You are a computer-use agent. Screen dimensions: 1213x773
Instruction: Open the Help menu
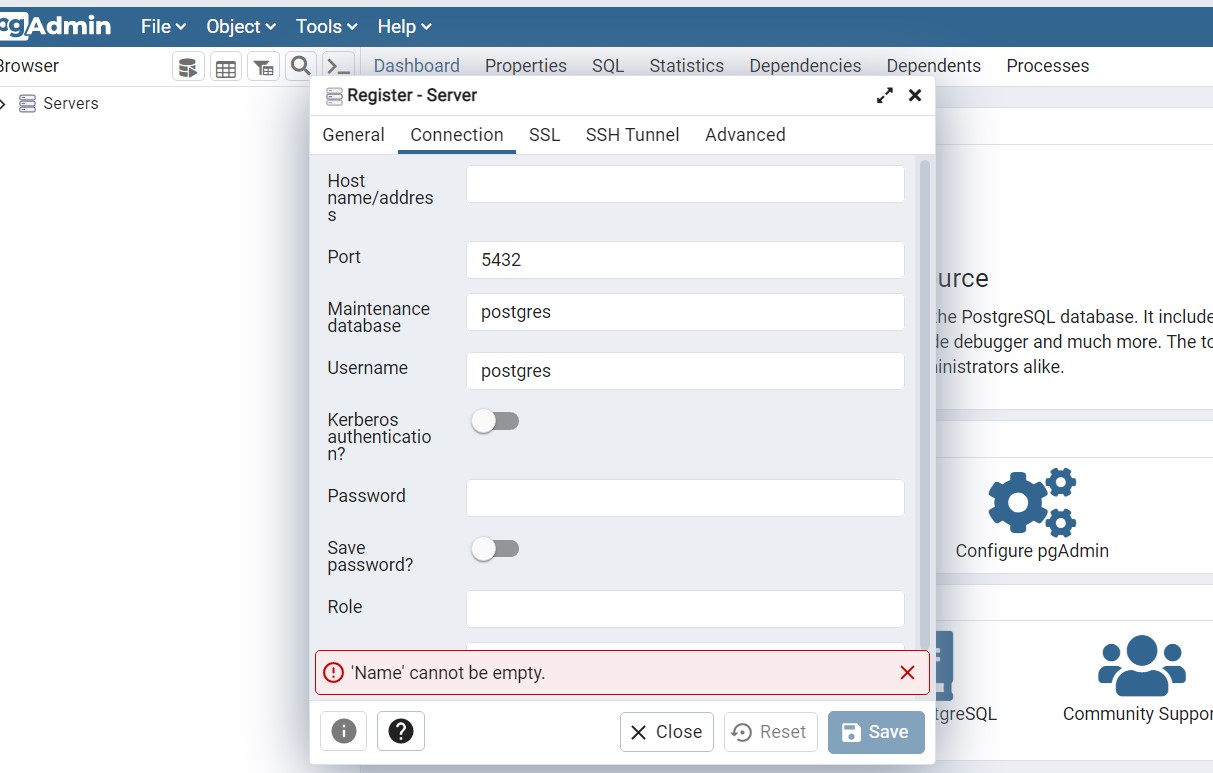click(405, 27)
